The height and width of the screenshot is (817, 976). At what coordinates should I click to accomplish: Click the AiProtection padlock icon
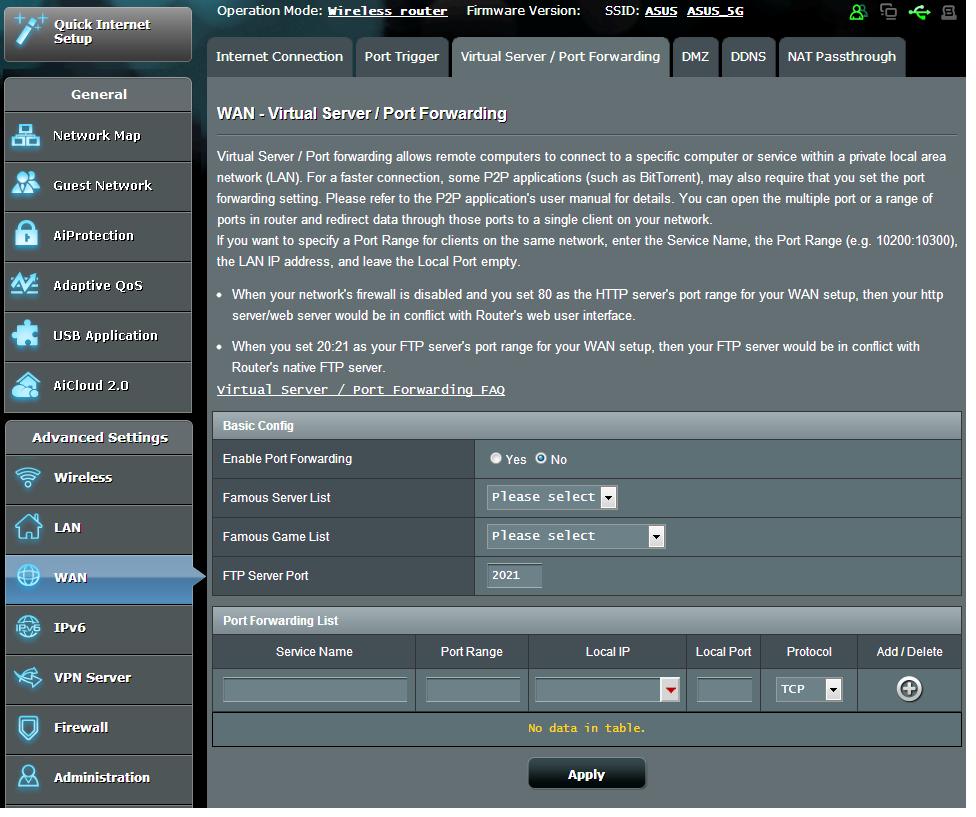[x=26, y=236]
